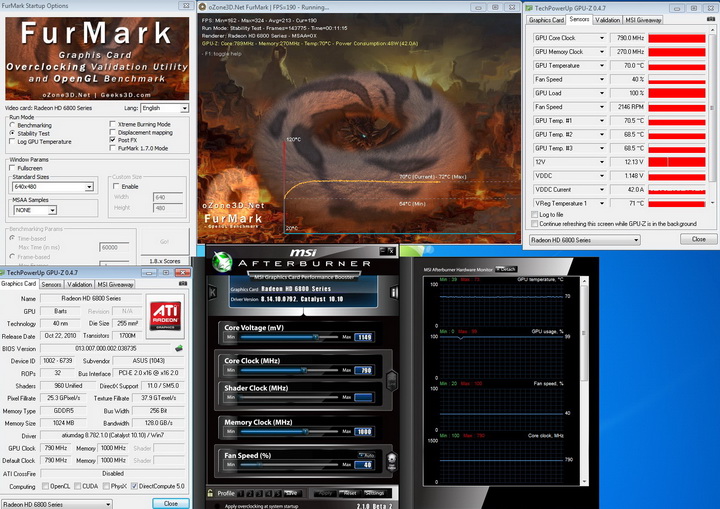This screenshot has width=720, height=509.
Task: Click Close in the GPU-Z Sensors window
Action: 698,239
